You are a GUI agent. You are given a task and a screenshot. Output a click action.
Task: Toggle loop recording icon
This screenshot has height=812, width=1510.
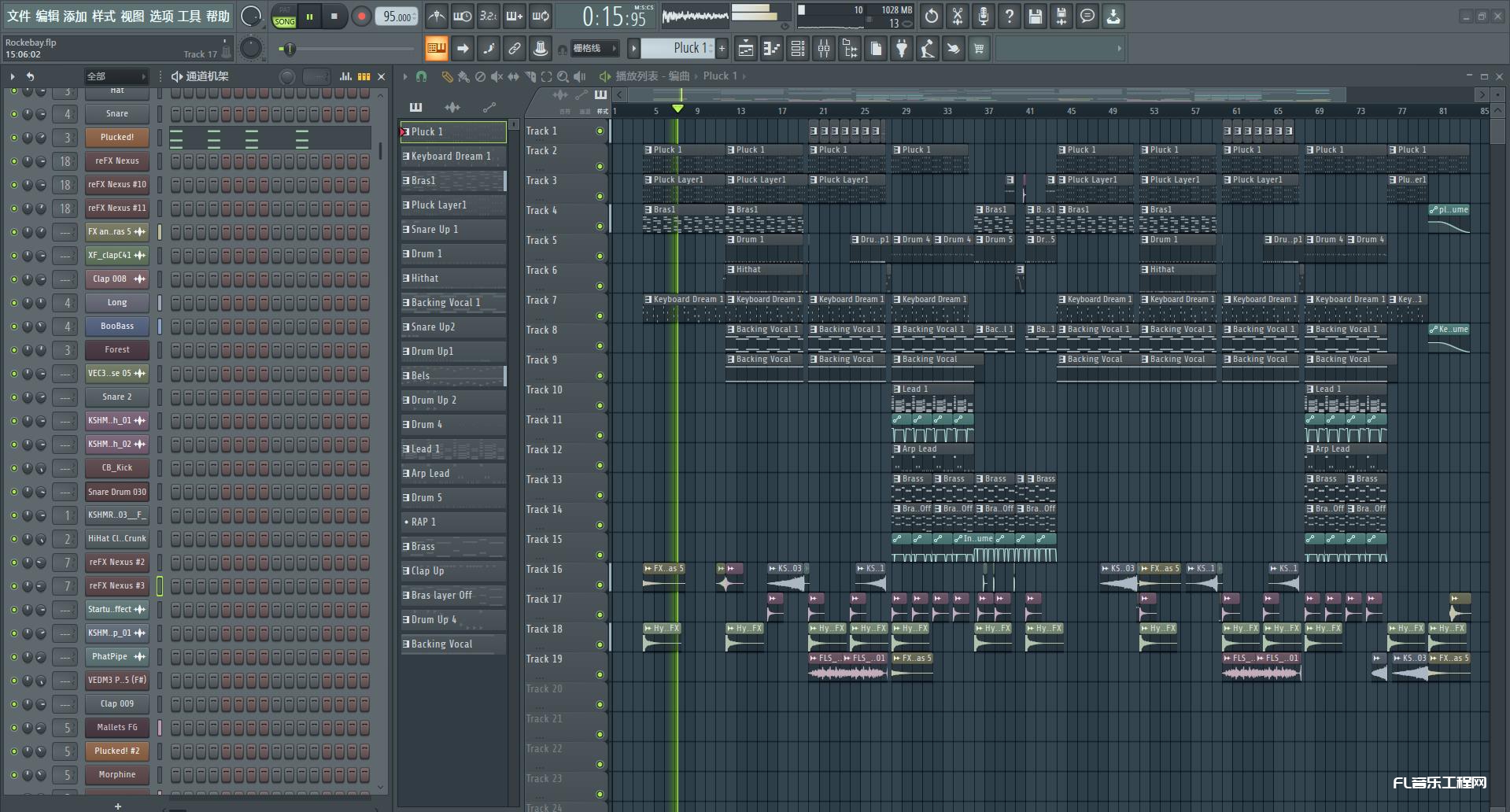click(x=541, y=16)
